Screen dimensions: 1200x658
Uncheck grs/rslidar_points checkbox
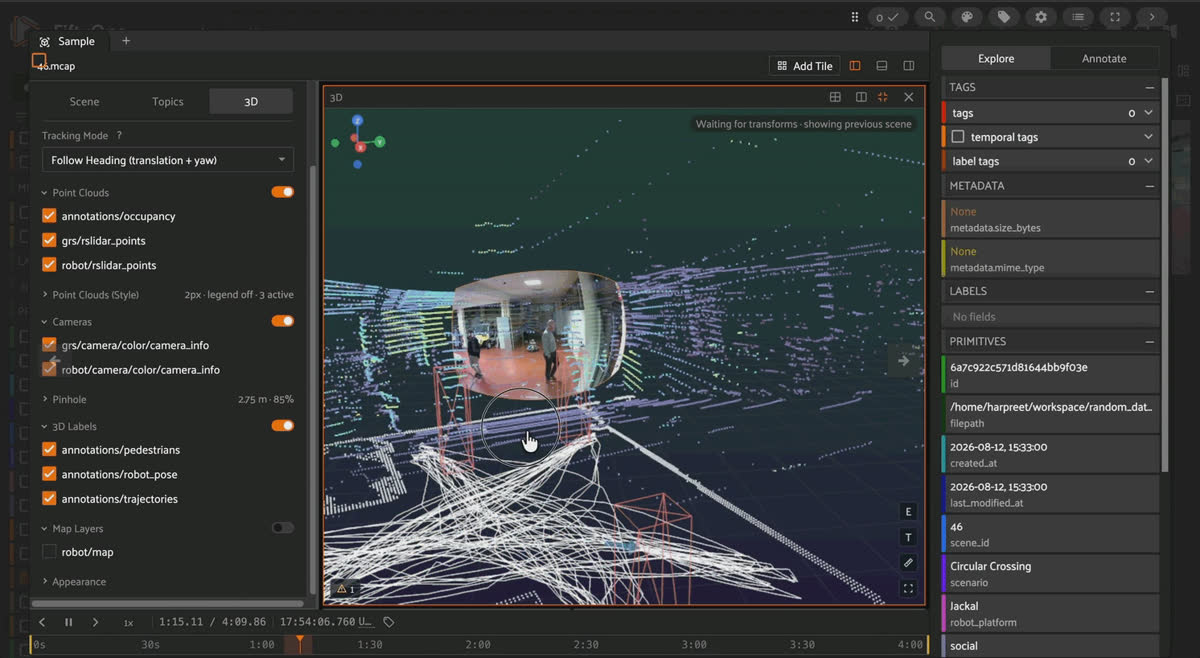click(49, 240)
